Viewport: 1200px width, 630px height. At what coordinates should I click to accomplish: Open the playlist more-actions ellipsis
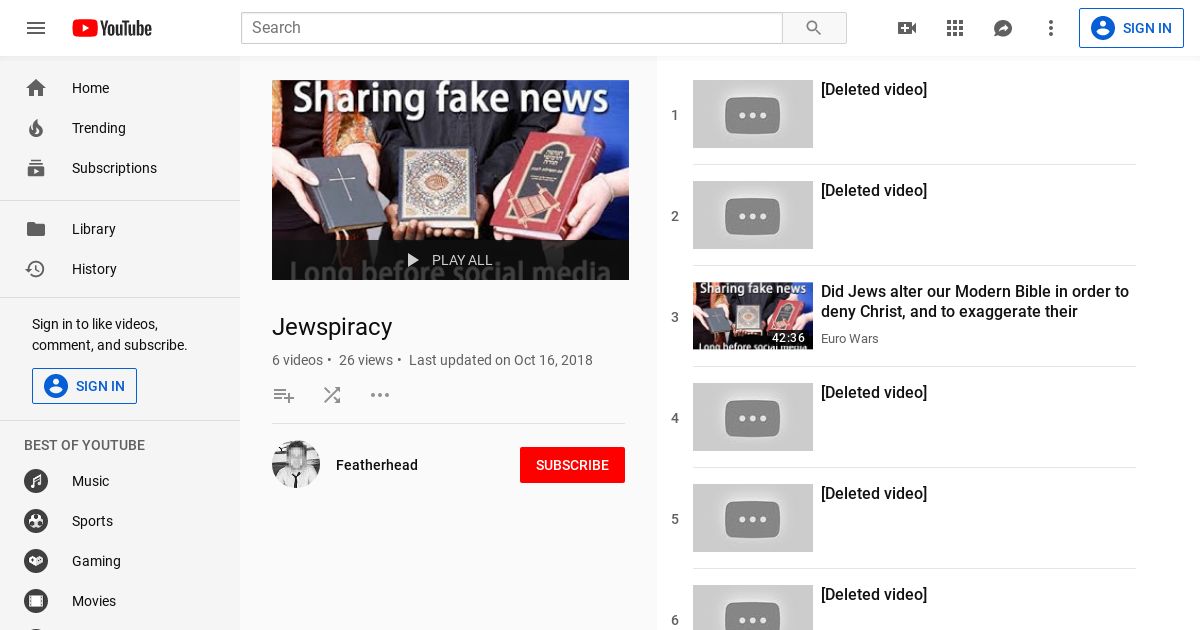coord(380,395)
